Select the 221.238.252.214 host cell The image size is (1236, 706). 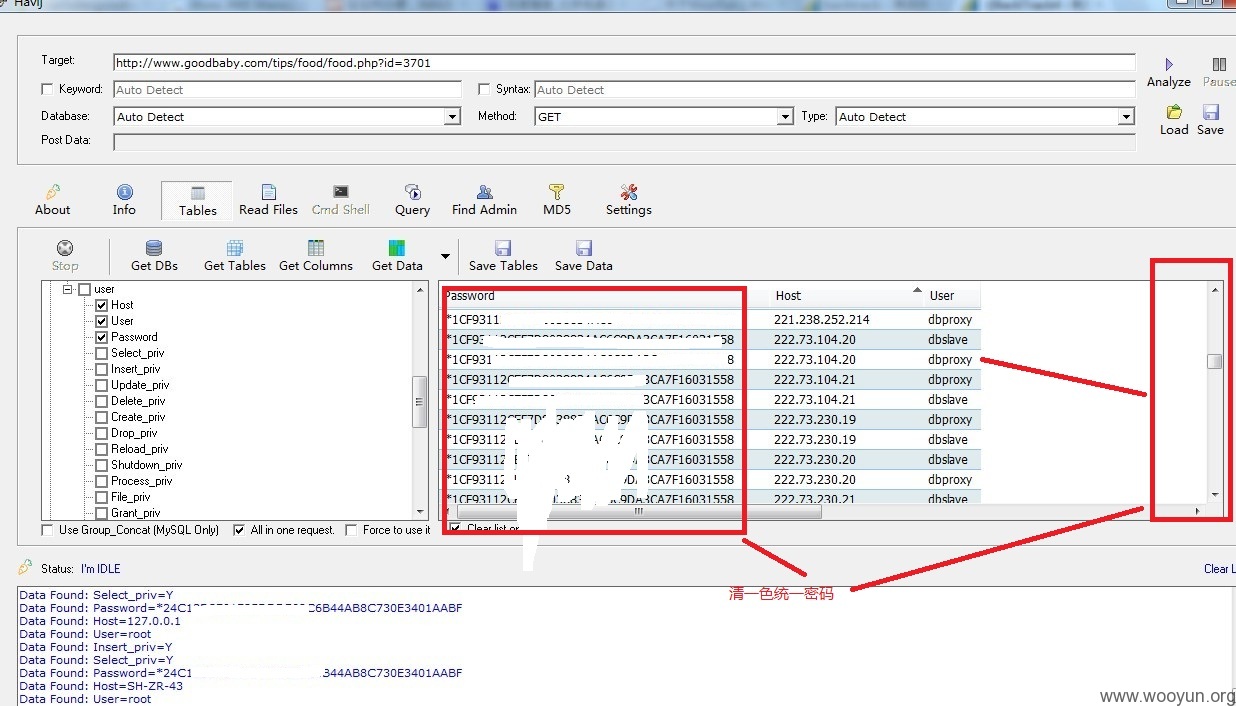tap(822, 320)
